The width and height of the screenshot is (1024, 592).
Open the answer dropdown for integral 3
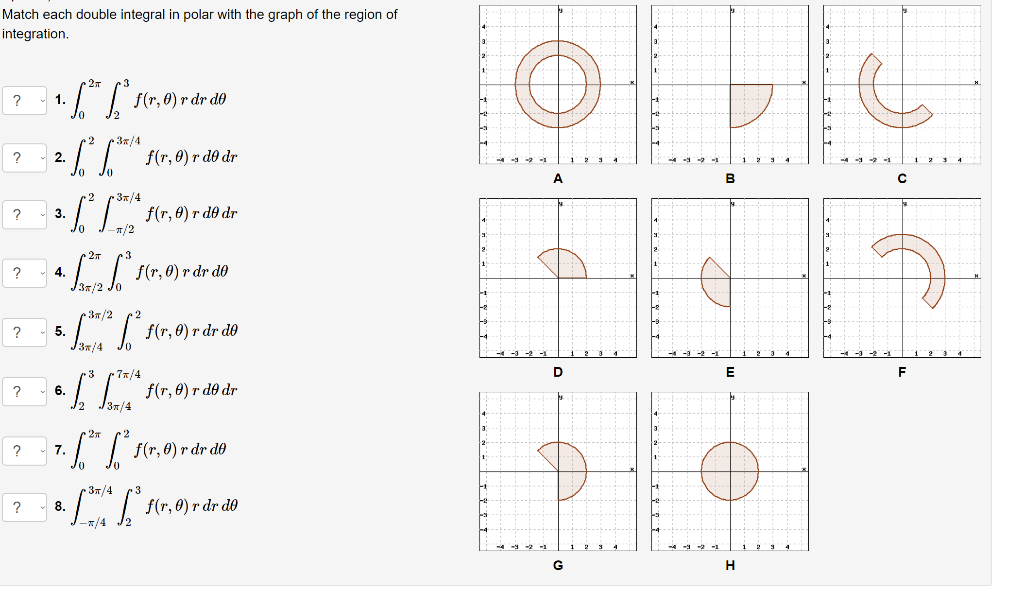click(x=23, y=213)
